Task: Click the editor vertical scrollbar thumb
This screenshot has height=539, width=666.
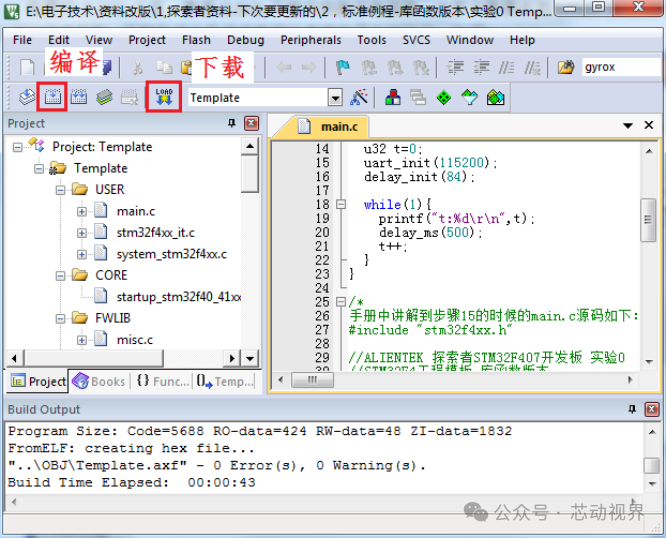Action: [x=648, y=220]
